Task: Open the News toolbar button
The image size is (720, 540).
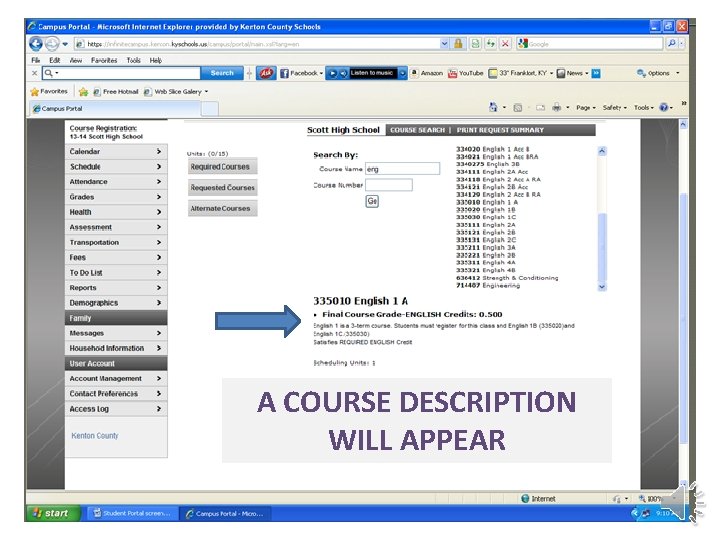Action: (x=572, y=73)
